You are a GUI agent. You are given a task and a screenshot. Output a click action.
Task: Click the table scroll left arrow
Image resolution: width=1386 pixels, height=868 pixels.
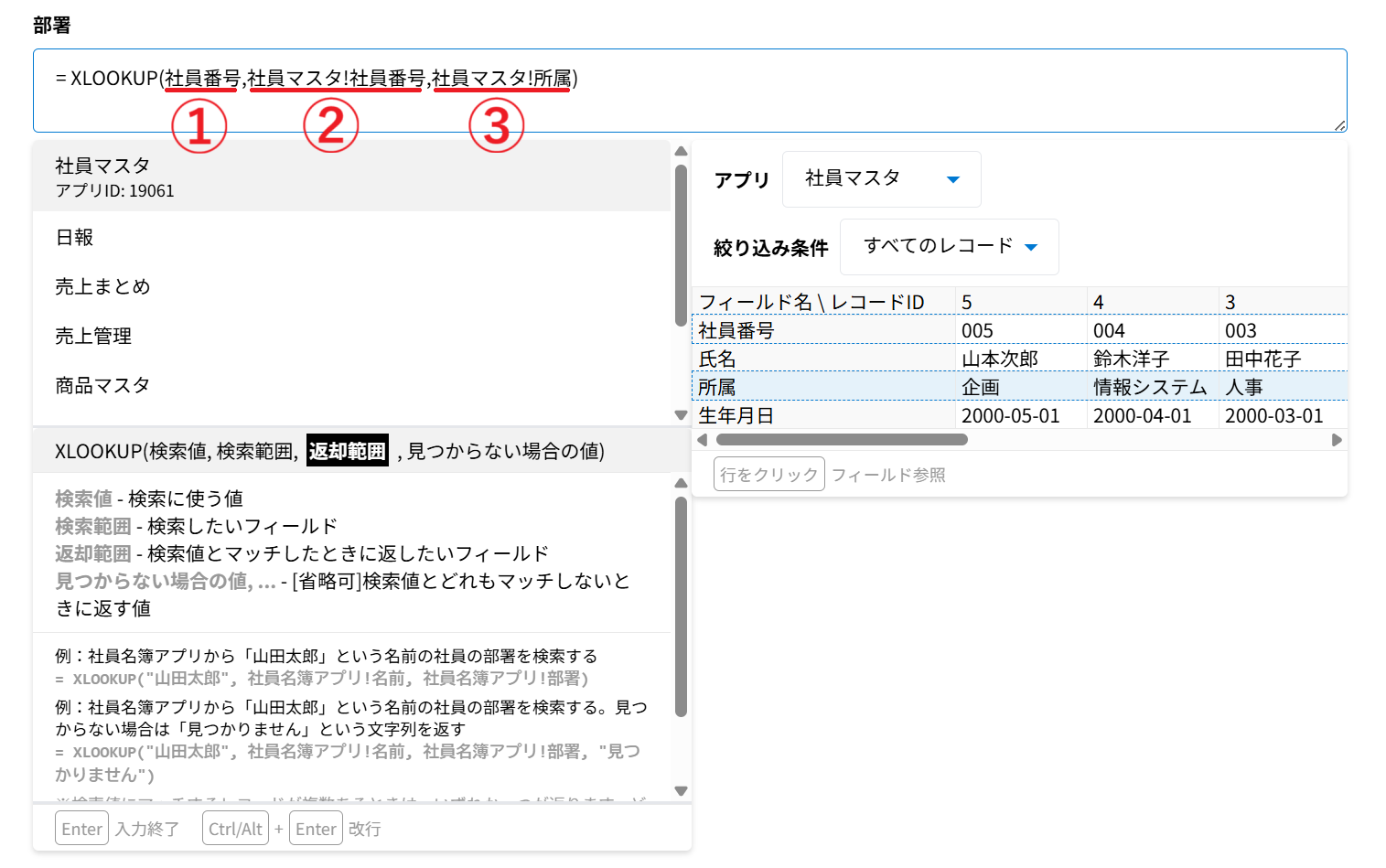[702, 440]
